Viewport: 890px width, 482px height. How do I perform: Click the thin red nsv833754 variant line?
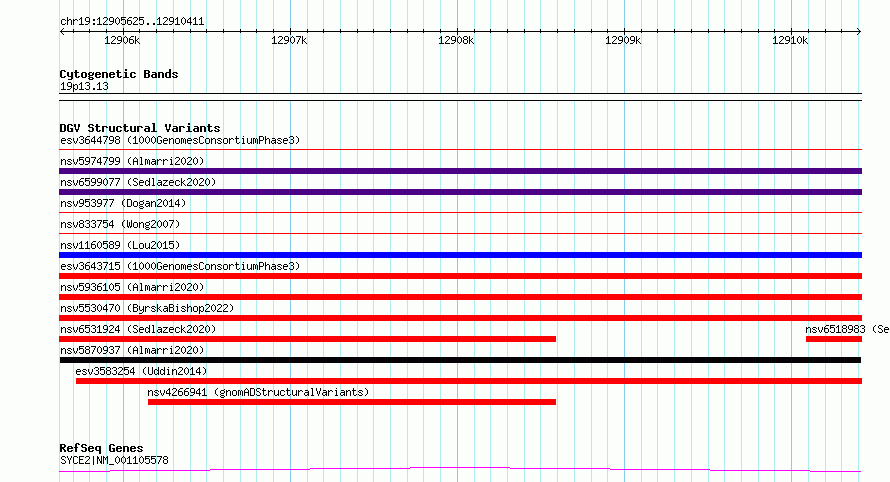(460, 233)
